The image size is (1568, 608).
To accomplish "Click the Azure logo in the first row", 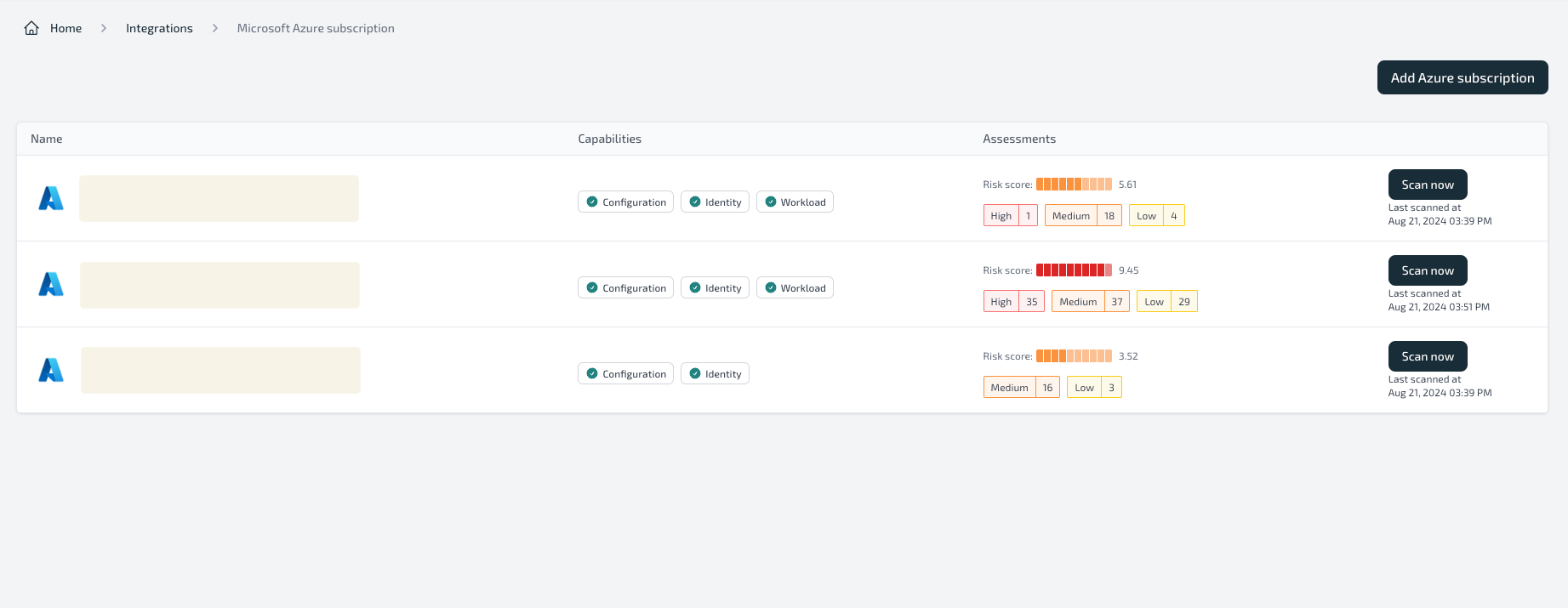I will [x=51, y=198].
